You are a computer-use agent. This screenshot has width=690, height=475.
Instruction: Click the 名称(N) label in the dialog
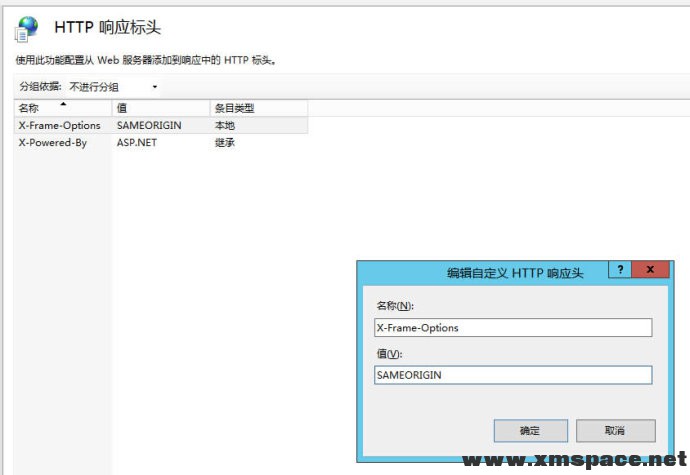tap(394, 306)
